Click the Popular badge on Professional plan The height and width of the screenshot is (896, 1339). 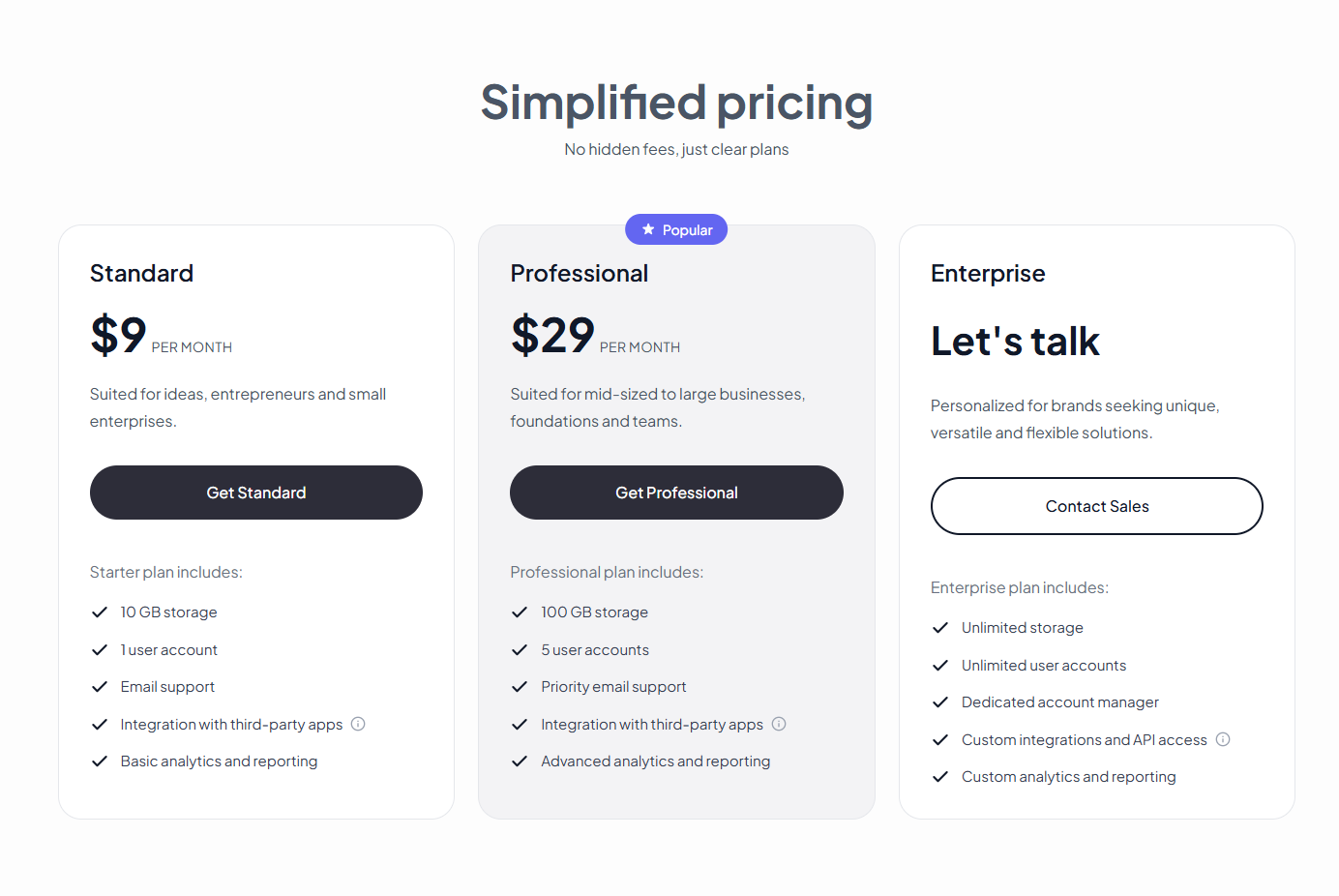pos(676,229)
